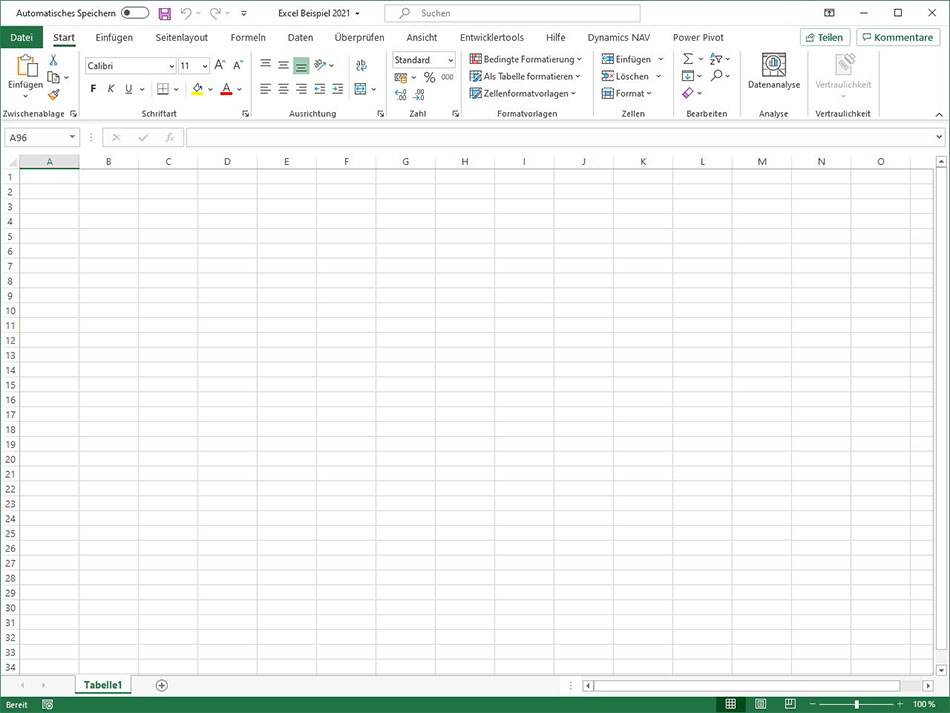
Task: Click the Clear eraser icon in Bearbeiten
Action: [x=688, y=93]
